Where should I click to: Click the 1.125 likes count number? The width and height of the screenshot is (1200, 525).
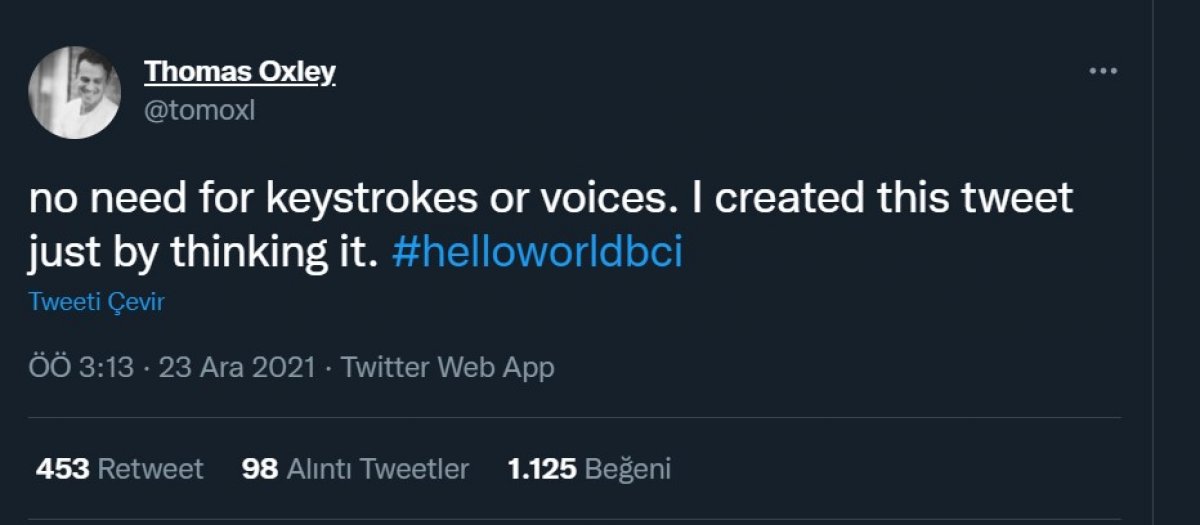[540, 468]
